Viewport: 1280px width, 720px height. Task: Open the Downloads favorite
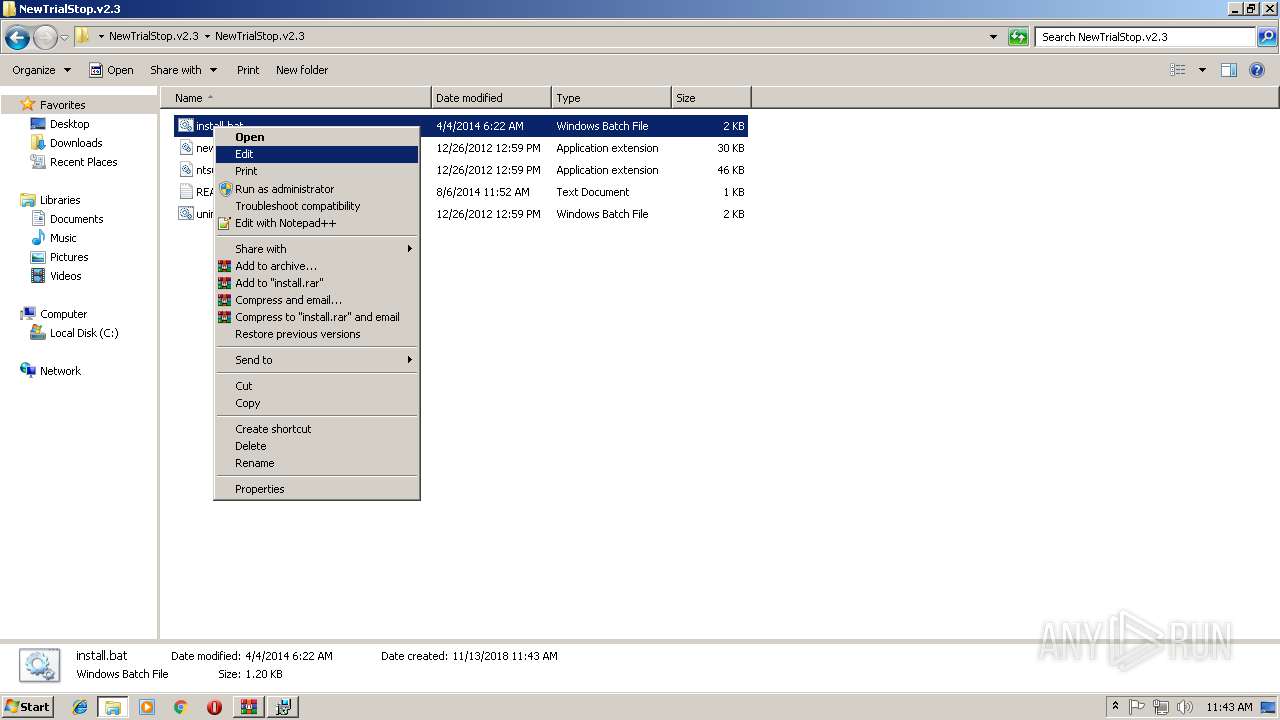[x=76, y=143]
